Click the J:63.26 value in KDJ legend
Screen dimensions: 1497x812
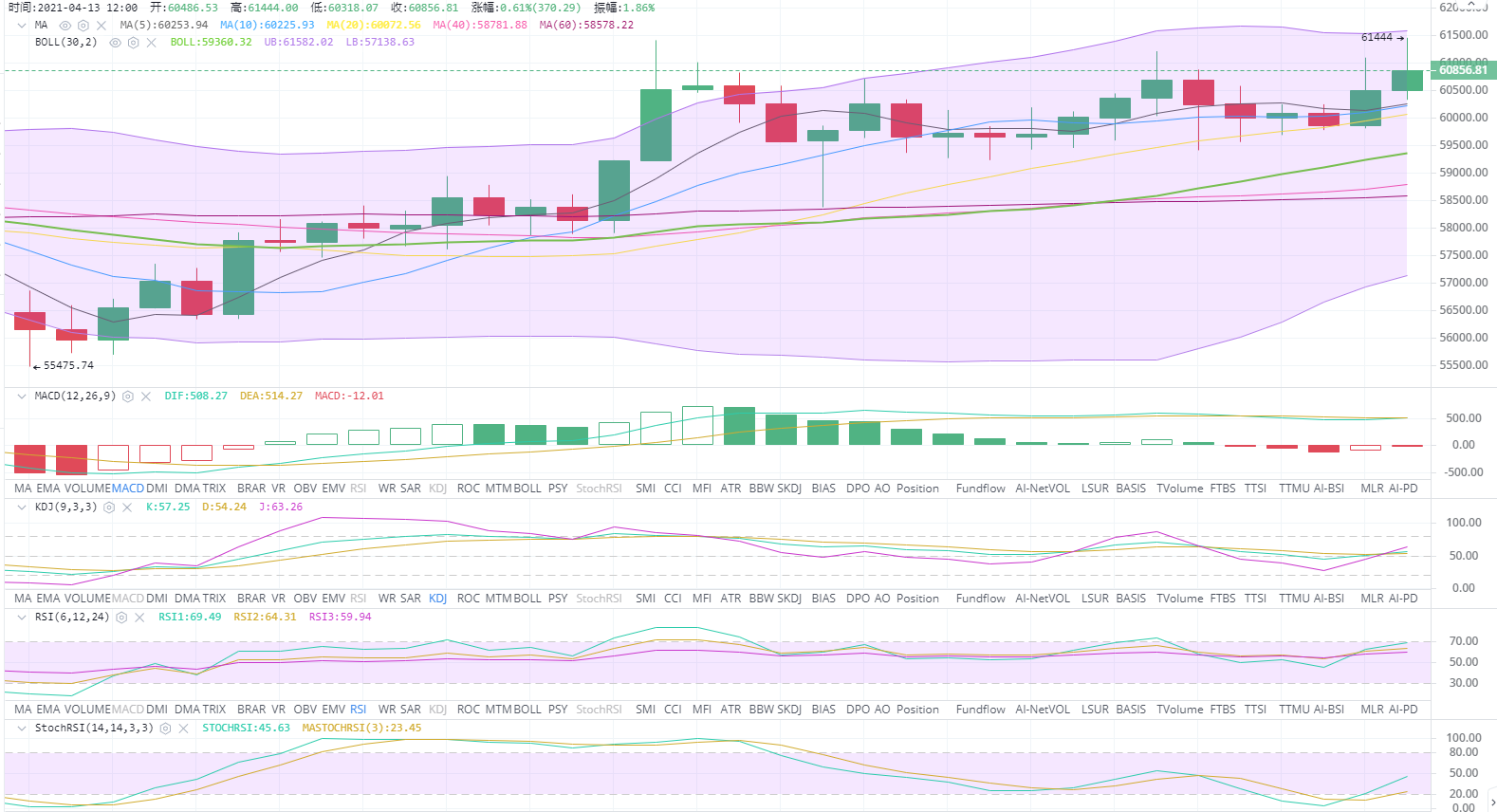pyautogui.click(x=281, y=507)
